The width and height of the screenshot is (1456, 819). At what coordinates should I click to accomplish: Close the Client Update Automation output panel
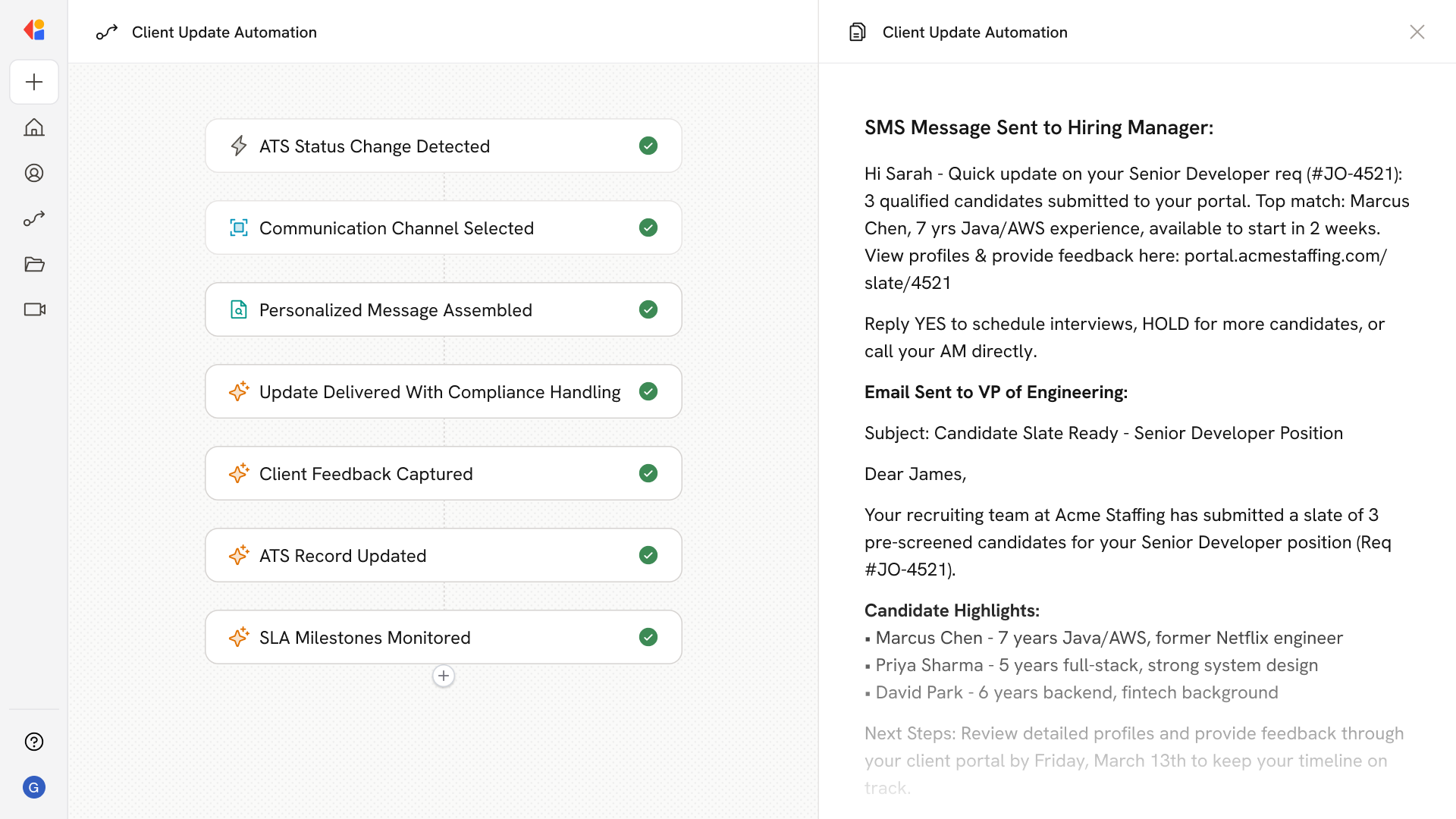coord(1417,32)
